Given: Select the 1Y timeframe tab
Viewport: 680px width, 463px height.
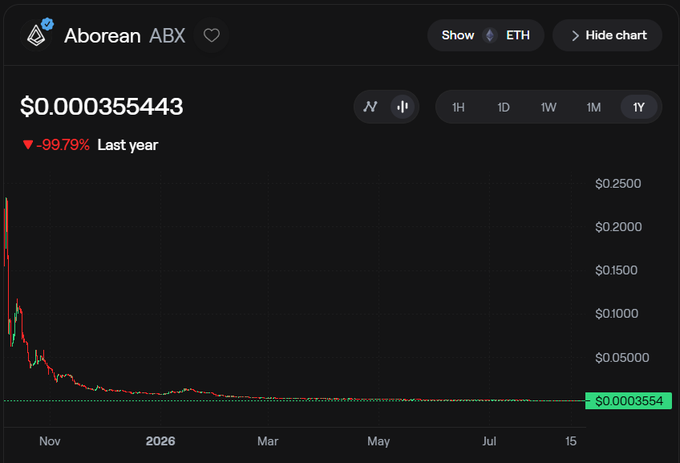Looking at the screenshot, I should 639,107.
